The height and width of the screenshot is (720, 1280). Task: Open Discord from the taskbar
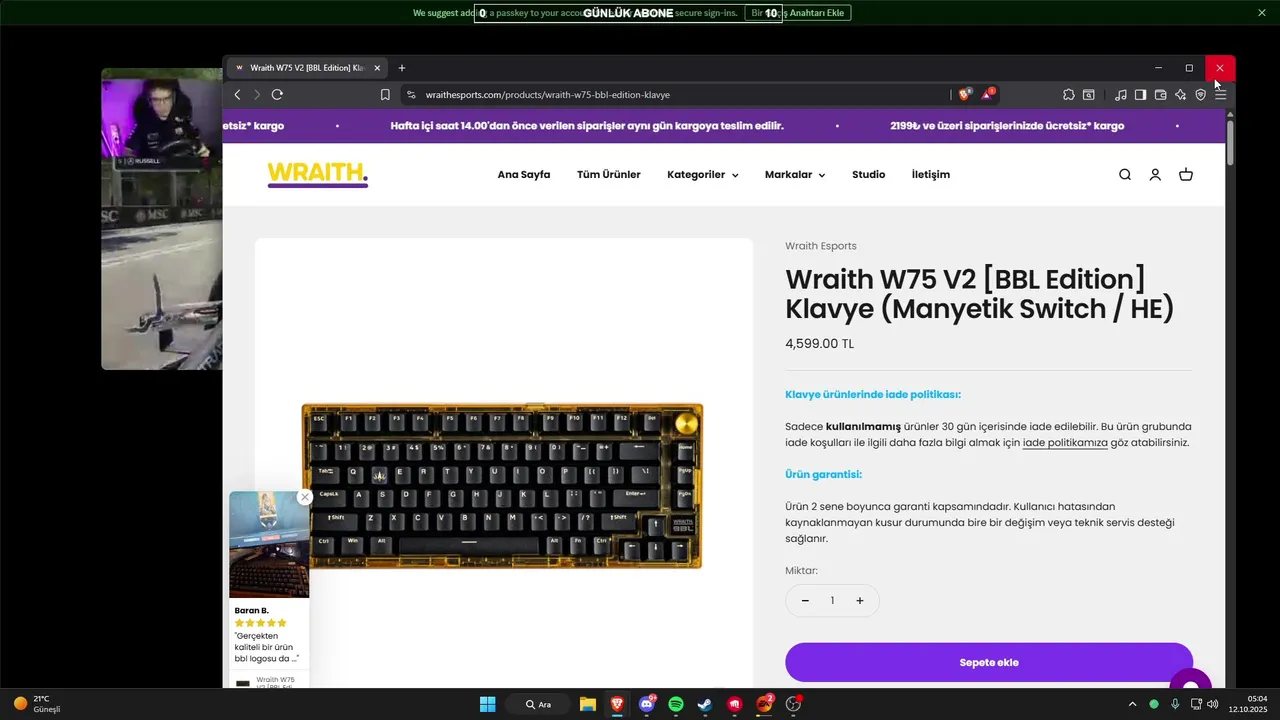click(x=647, y=704)
